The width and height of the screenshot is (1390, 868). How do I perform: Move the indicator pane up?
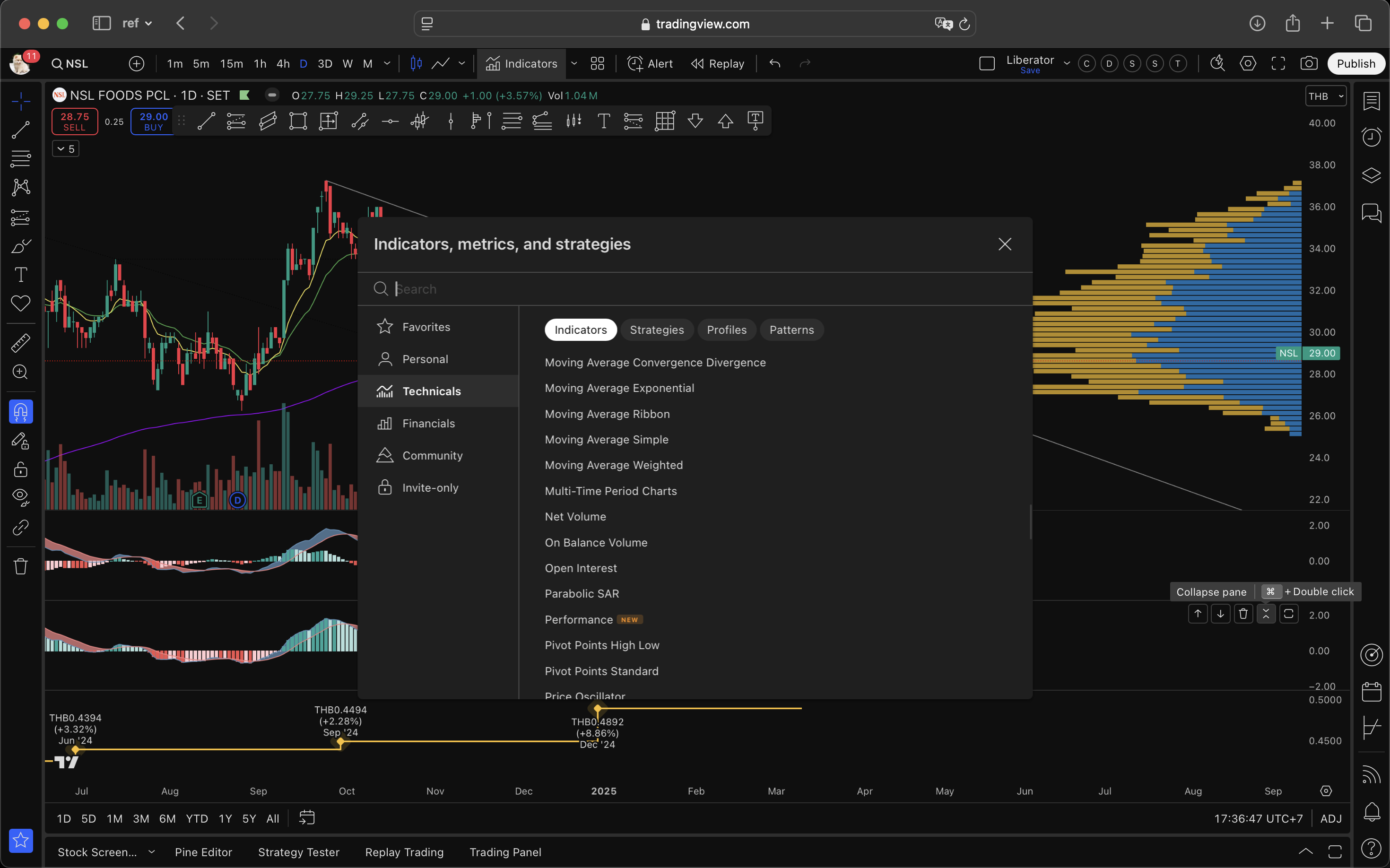tap(1198, 614)
